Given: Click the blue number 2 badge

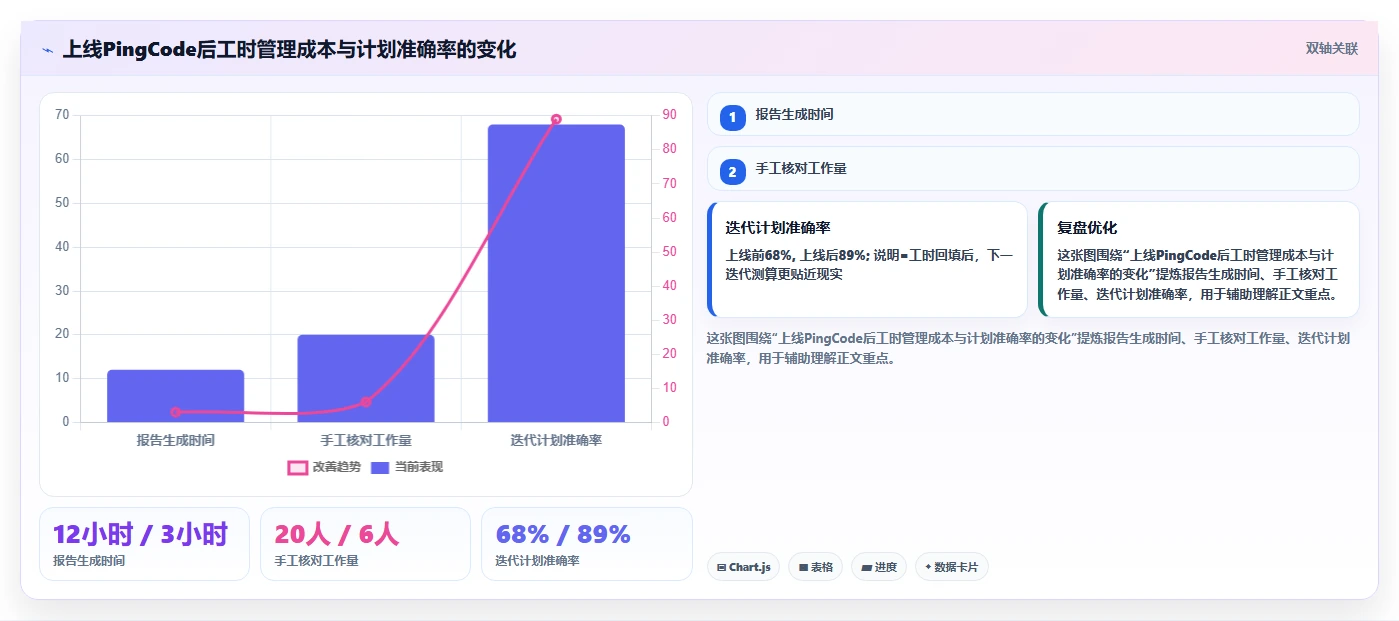Looking at the screenshot, I should point(733,172).
